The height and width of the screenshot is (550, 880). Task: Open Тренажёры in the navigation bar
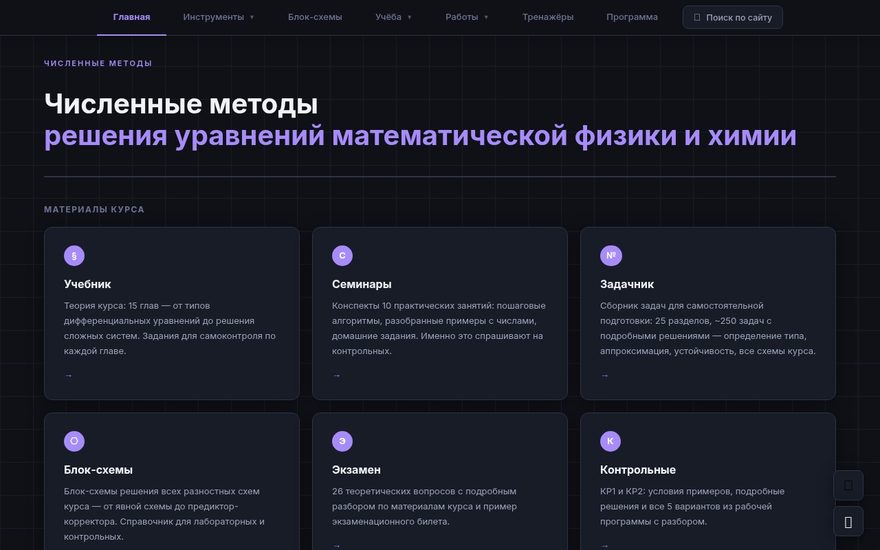click(548, 17)
